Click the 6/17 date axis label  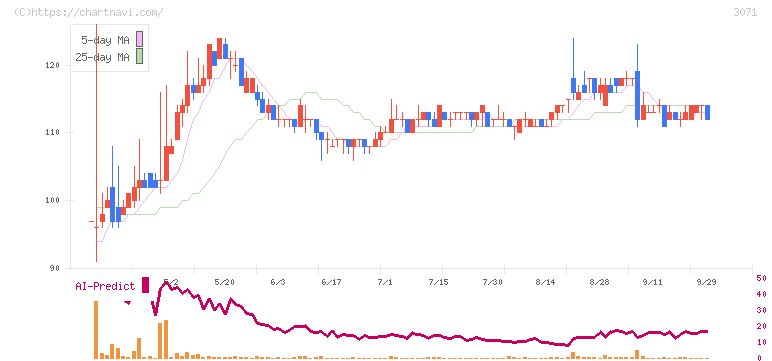(331, 282)
